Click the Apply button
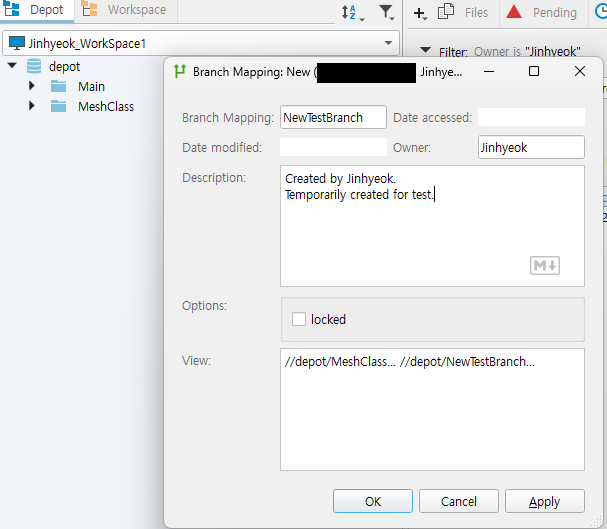 (545, 501)
